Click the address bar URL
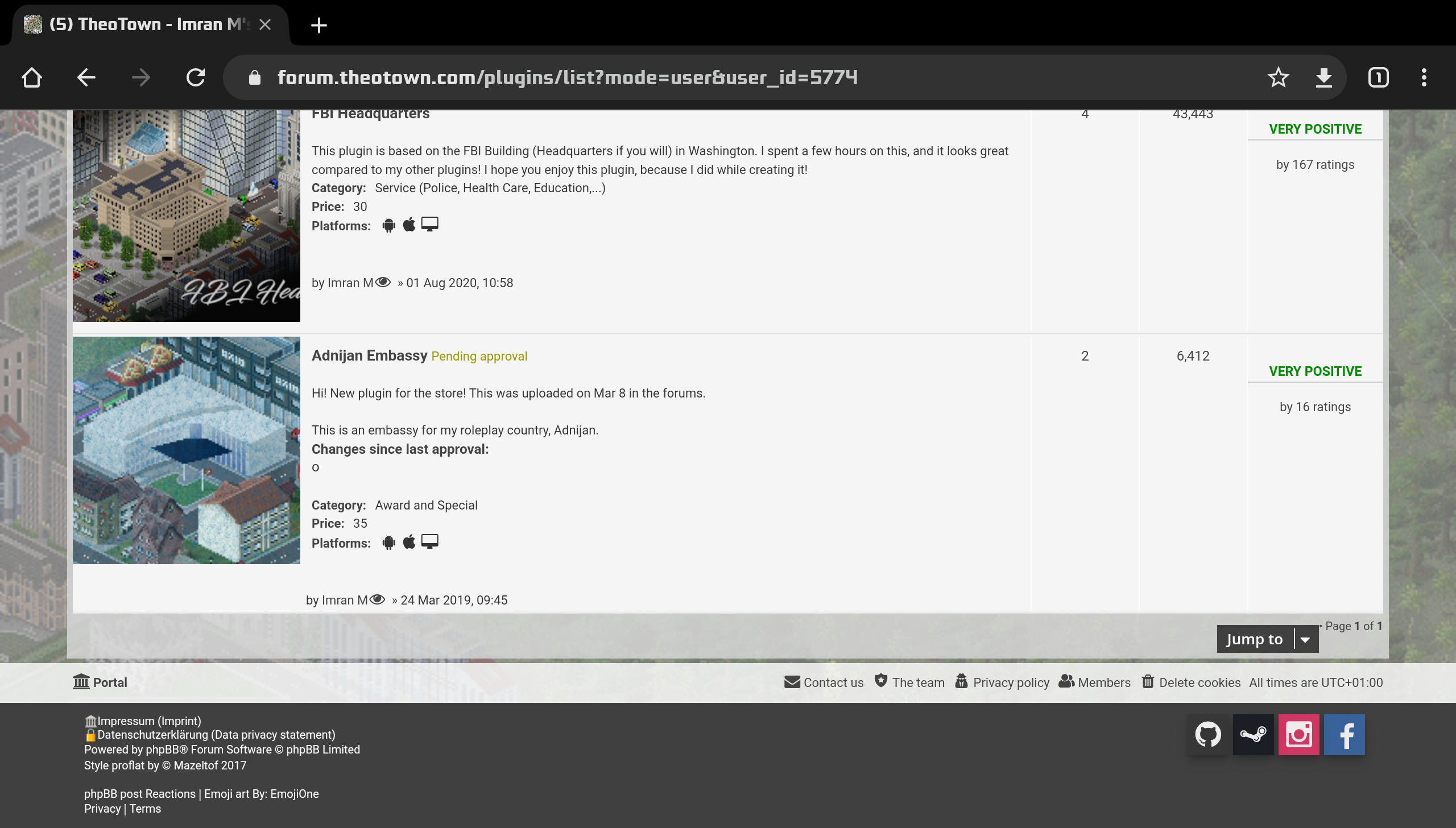The width and height of the screenshot is (1456, 828). (567, 77)
